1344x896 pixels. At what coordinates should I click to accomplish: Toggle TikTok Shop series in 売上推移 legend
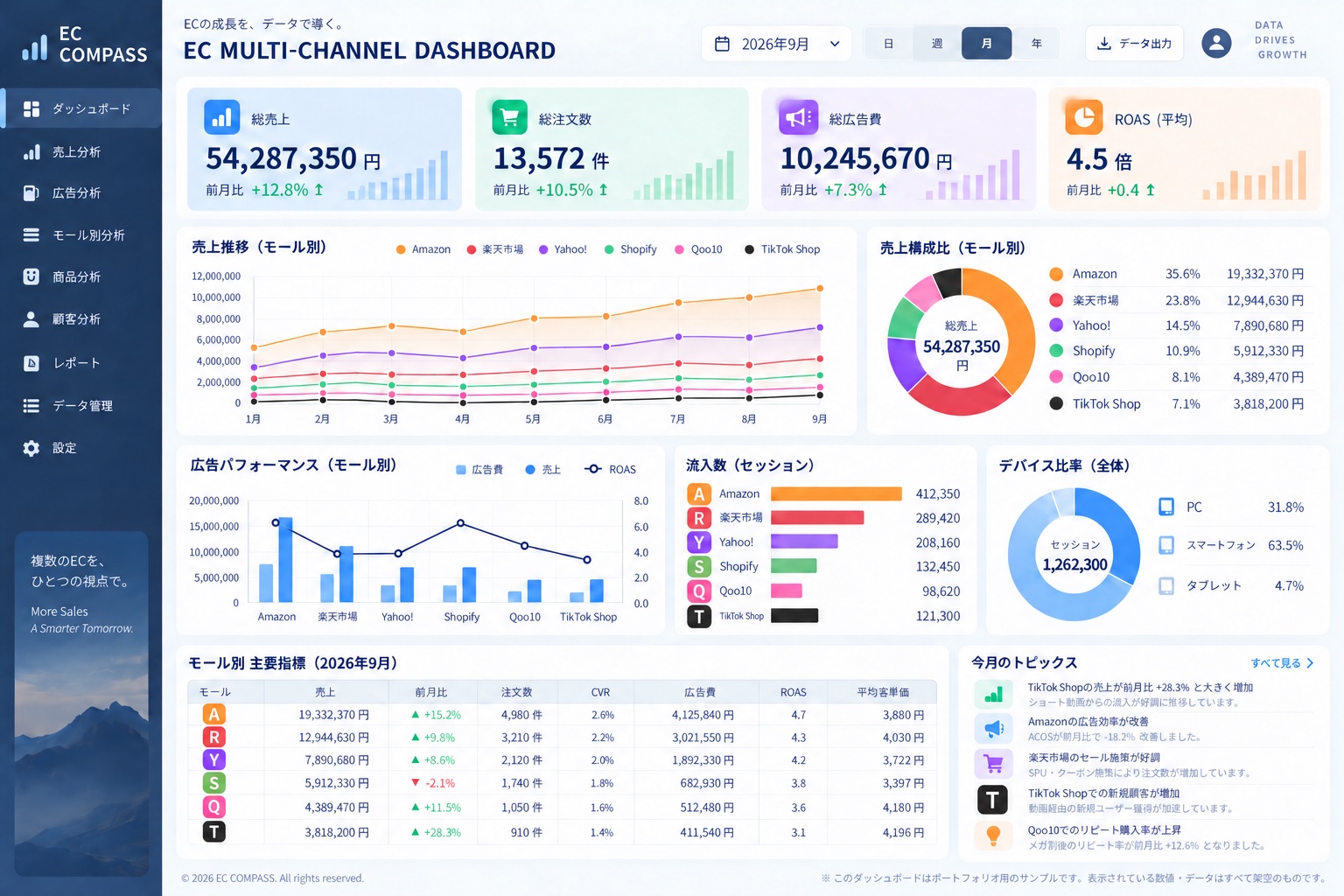(782, 249)
